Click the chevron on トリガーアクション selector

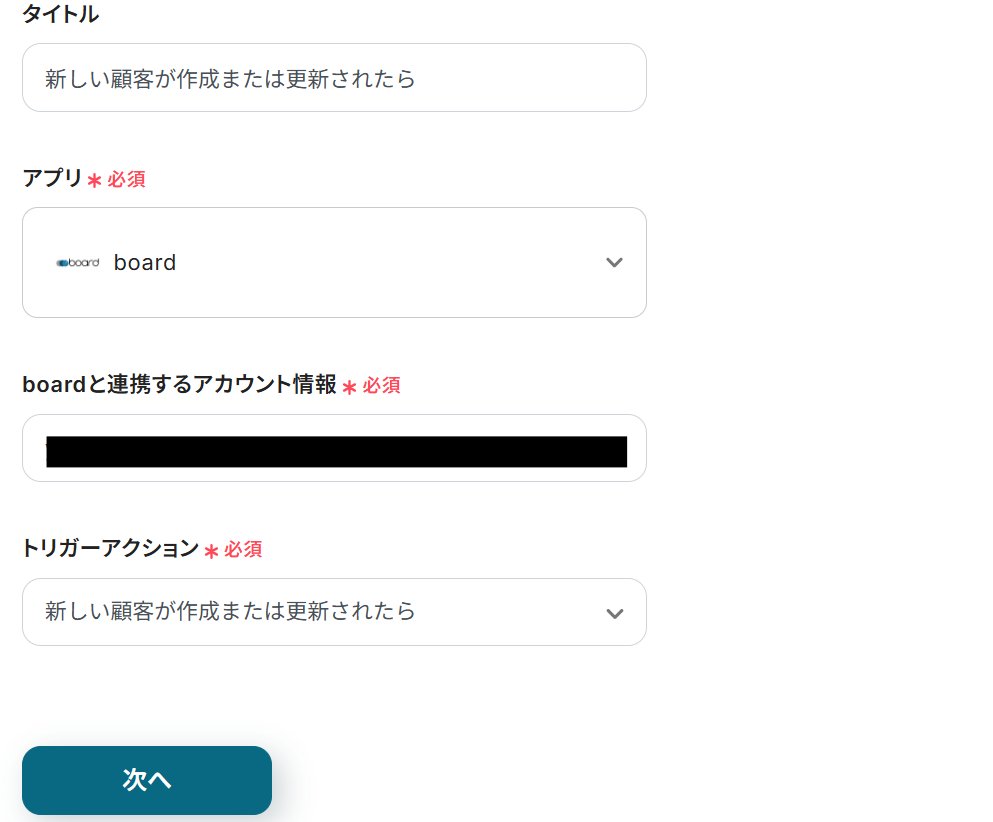[x=614, y=612]
